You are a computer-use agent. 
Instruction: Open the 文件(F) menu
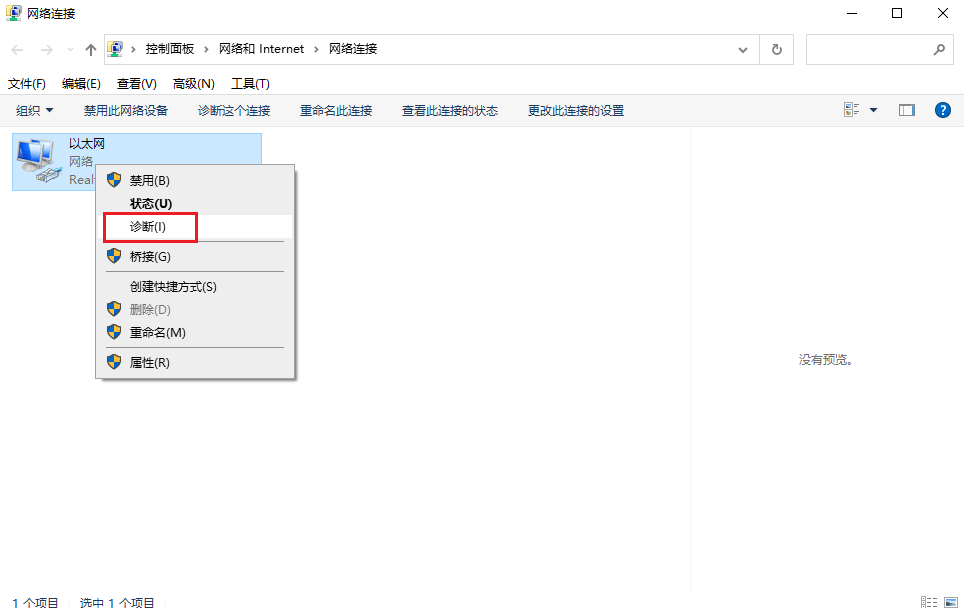pyautogui.click(x=26, y=83)
